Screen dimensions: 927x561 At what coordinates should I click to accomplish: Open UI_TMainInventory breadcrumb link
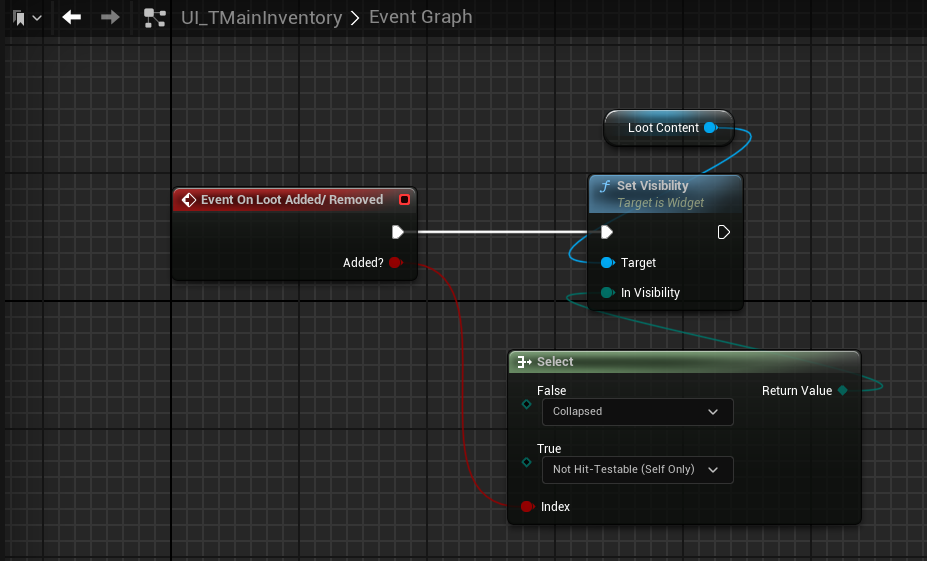coord(261,18)
